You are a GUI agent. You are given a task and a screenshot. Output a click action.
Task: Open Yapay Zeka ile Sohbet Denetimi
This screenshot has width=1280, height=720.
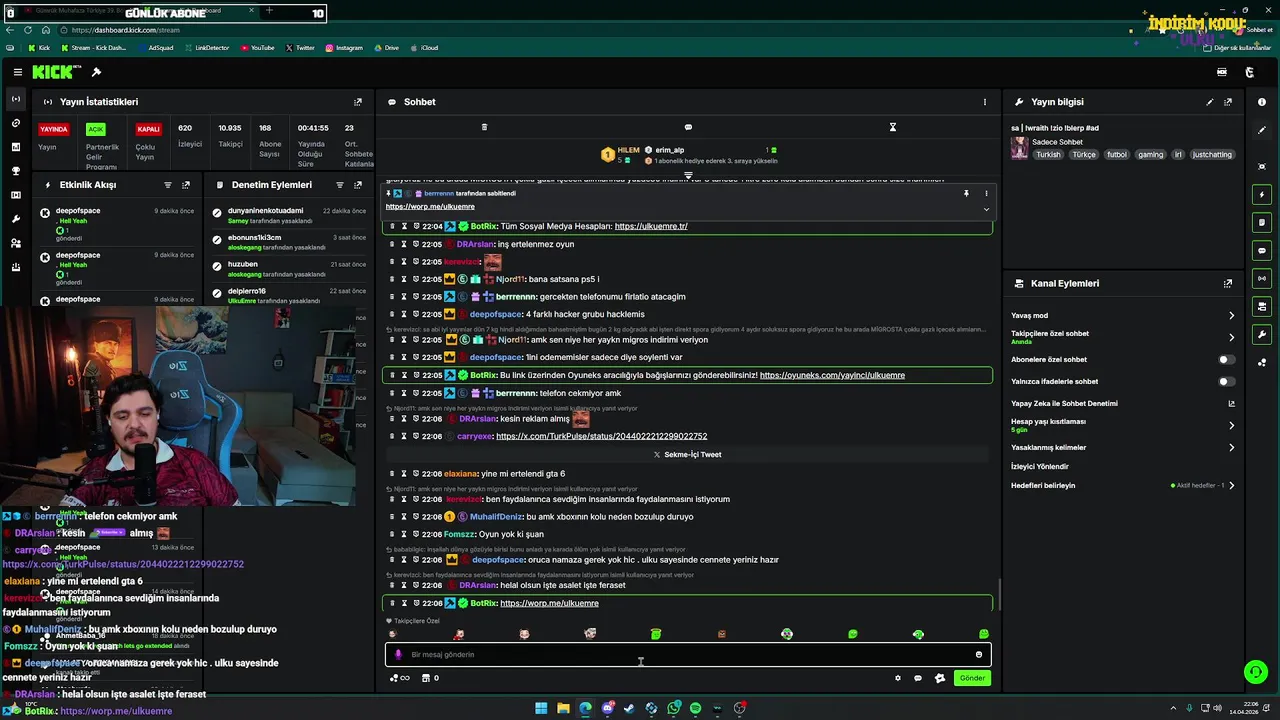(1122, 403)
